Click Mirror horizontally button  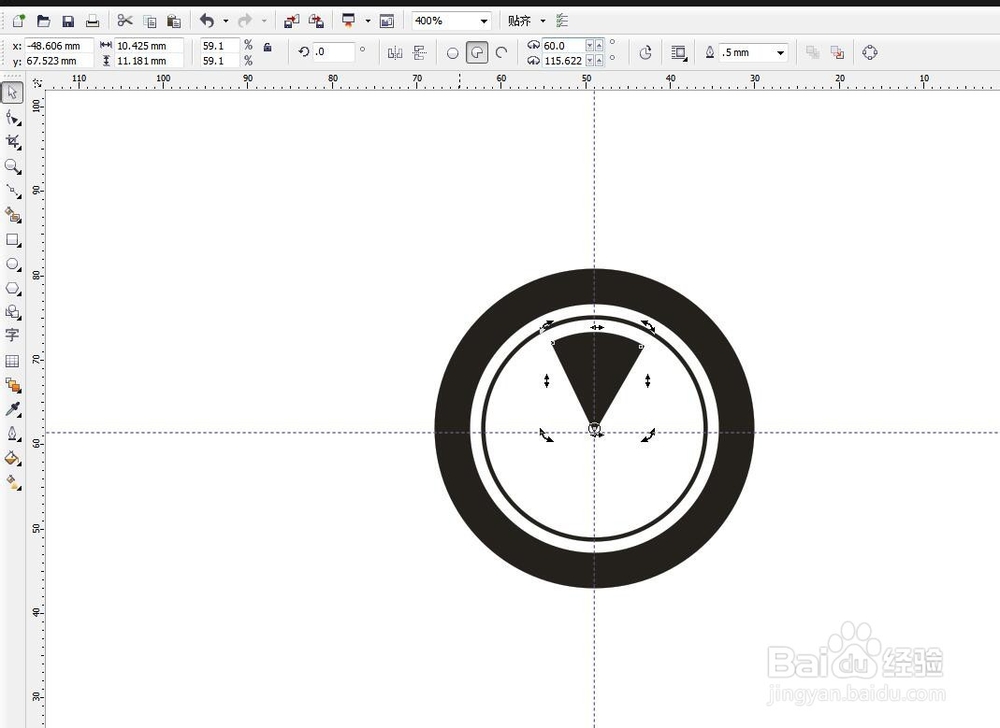pos(395,53)
